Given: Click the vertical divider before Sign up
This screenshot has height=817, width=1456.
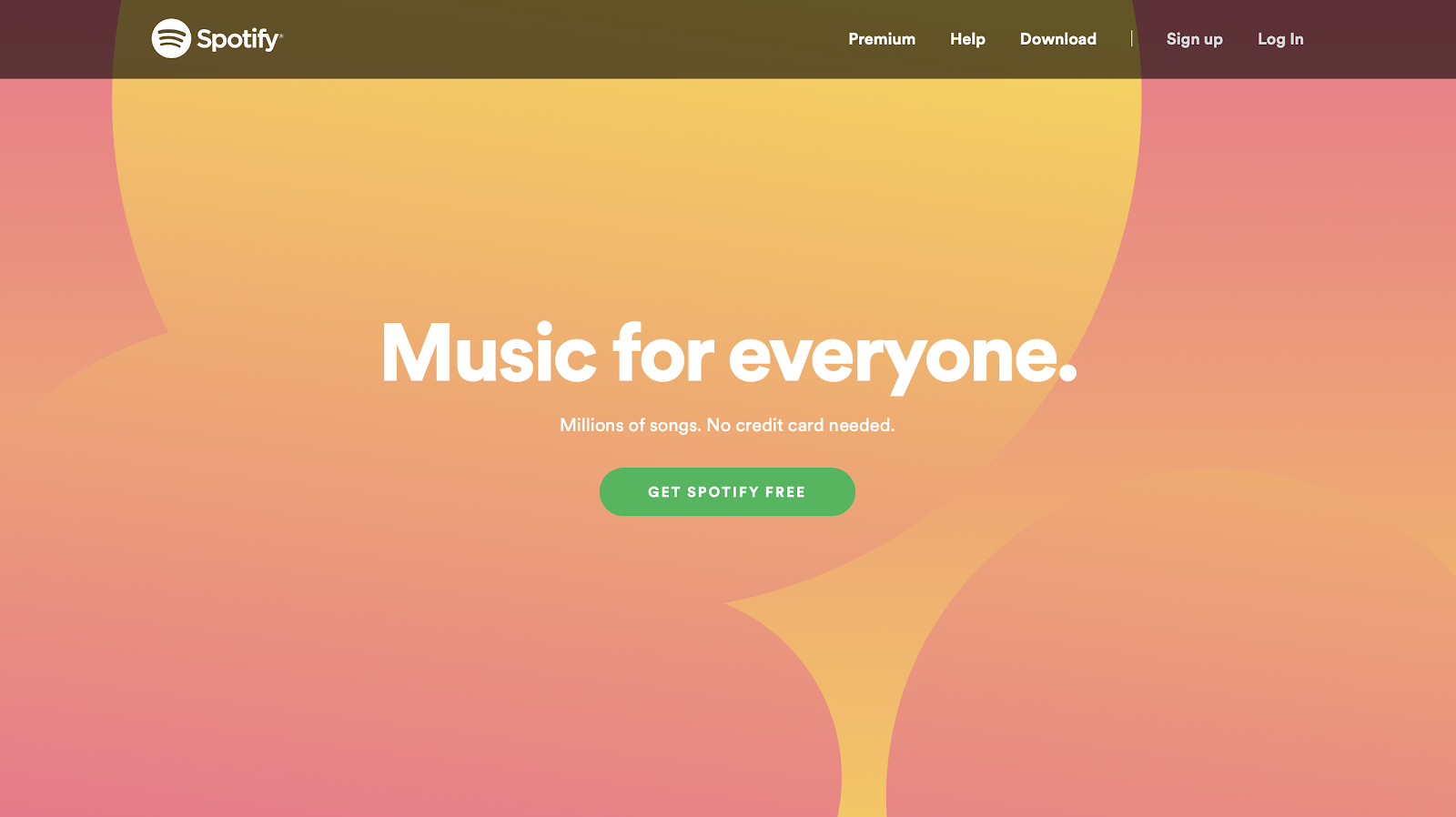Looking at the screenshot, I should 1131,38.
